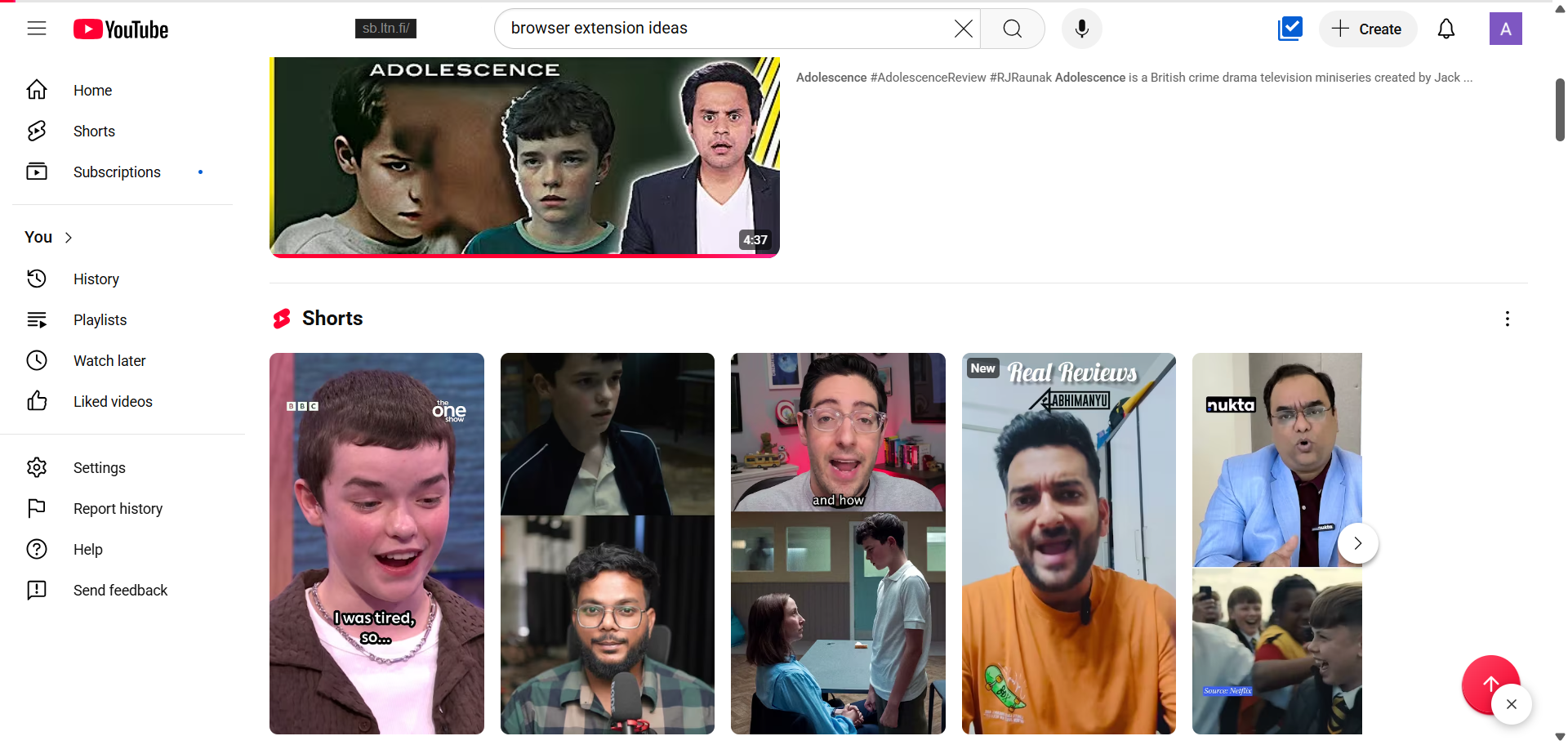Open Help link
This screenshot has height=745, width=1568.
[122, 549]
